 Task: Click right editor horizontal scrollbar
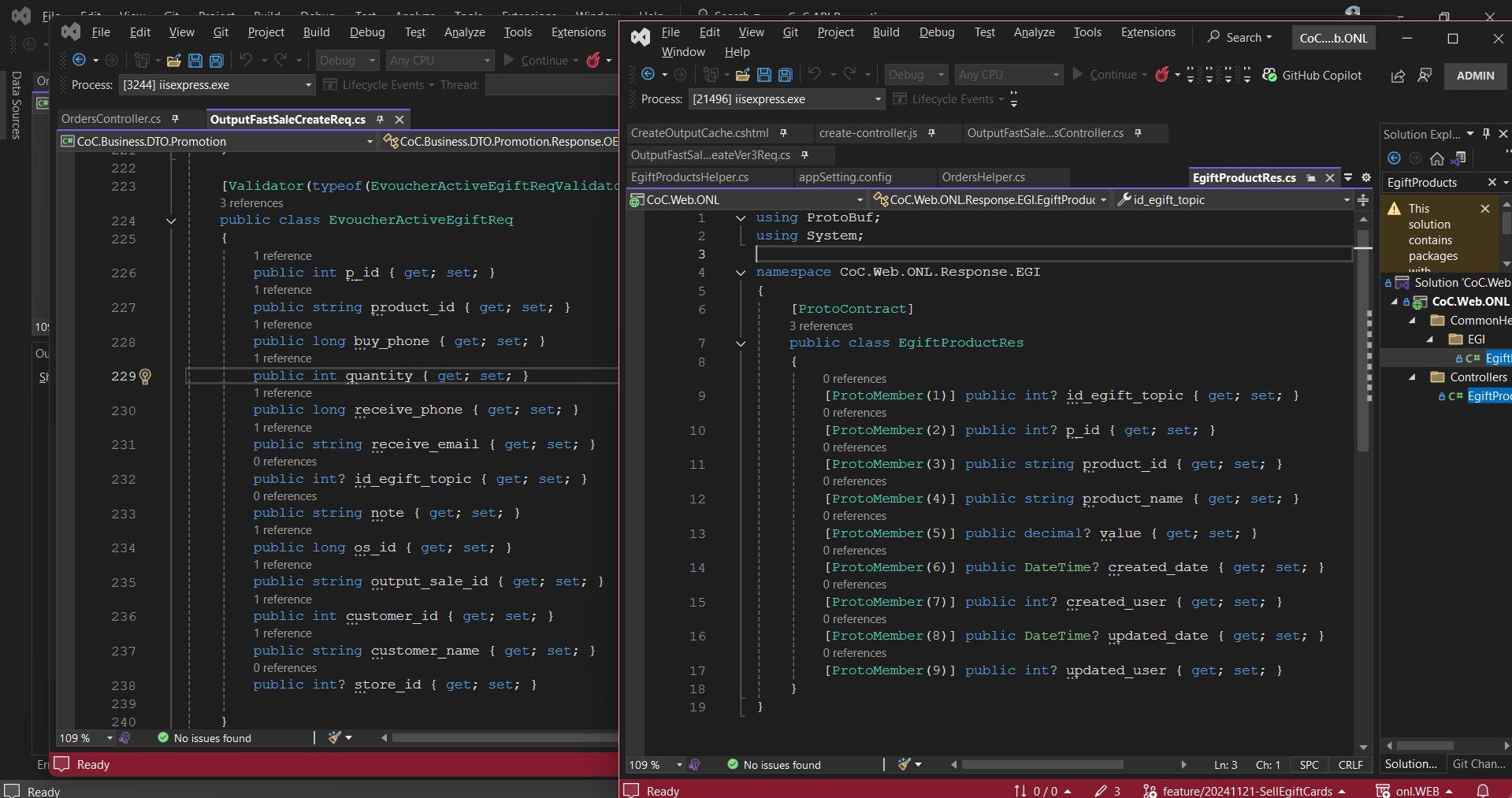pos(1042,765)
